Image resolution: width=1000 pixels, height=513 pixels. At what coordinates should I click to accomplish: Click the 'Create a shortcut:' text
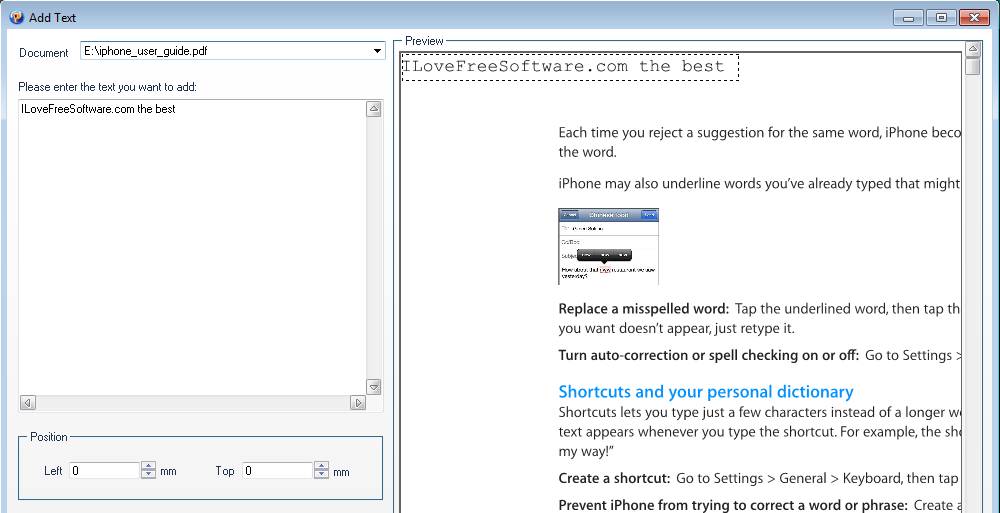(614, 478)
